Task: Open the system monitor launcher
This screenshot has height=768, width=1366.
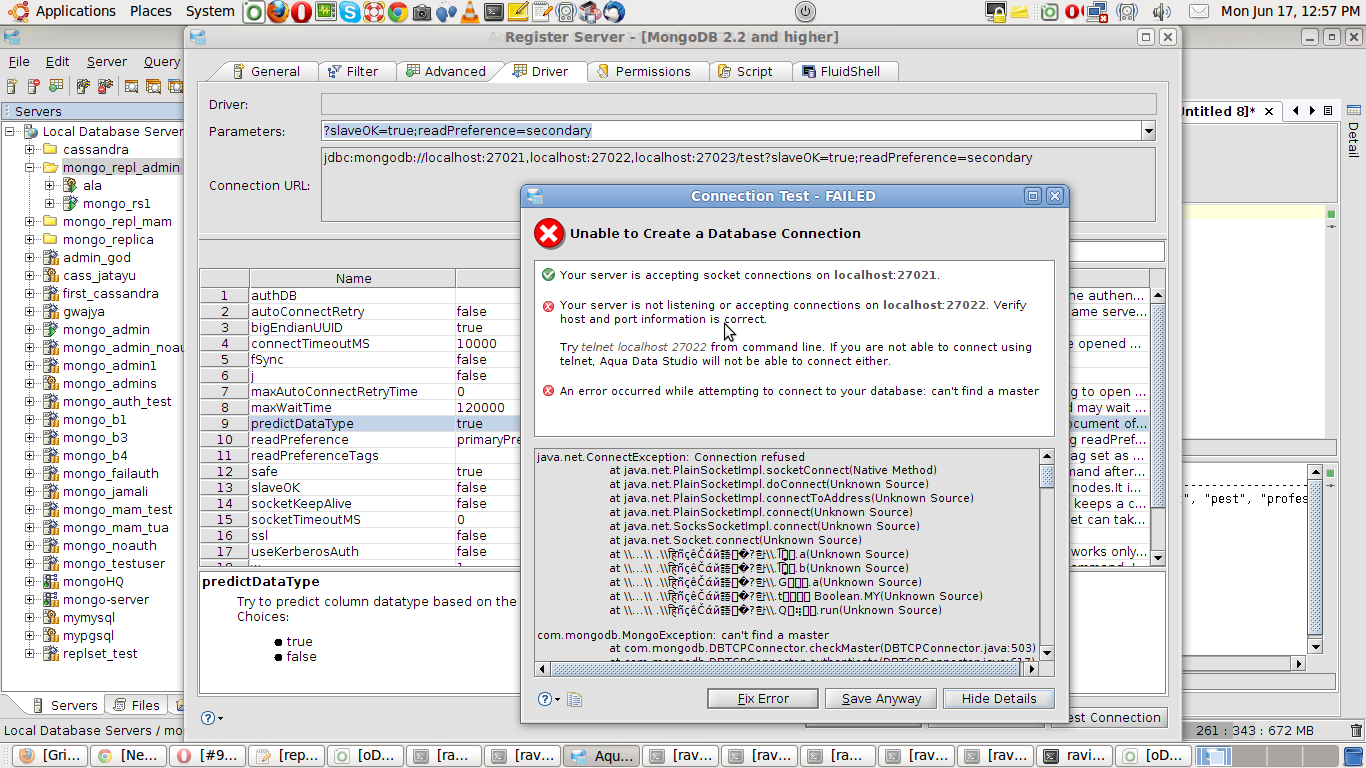Action: point(325,12)
